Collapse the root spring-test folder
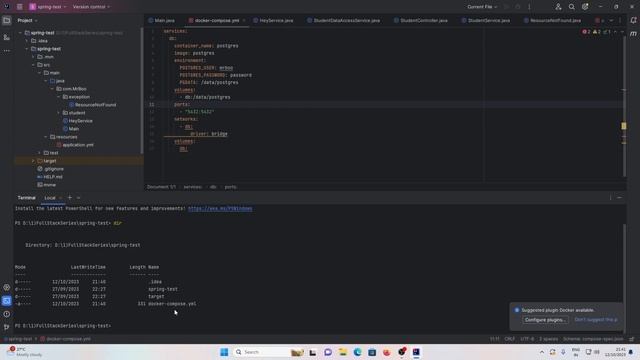This screenshot has height=360, width=640. (20, 33)
